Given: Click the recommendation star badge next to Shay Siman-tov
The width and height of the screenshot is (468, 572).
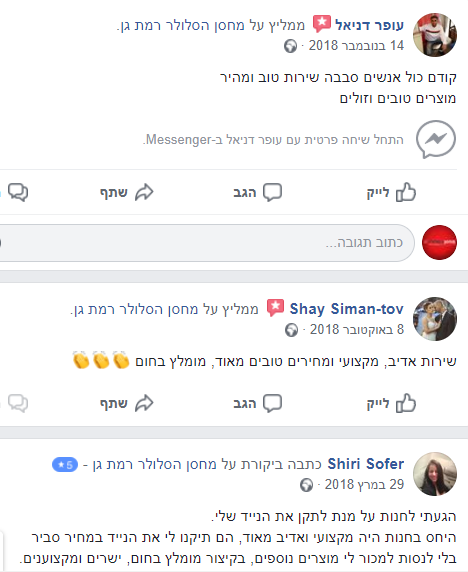Looking at the screenshot, I should point(275,308).
